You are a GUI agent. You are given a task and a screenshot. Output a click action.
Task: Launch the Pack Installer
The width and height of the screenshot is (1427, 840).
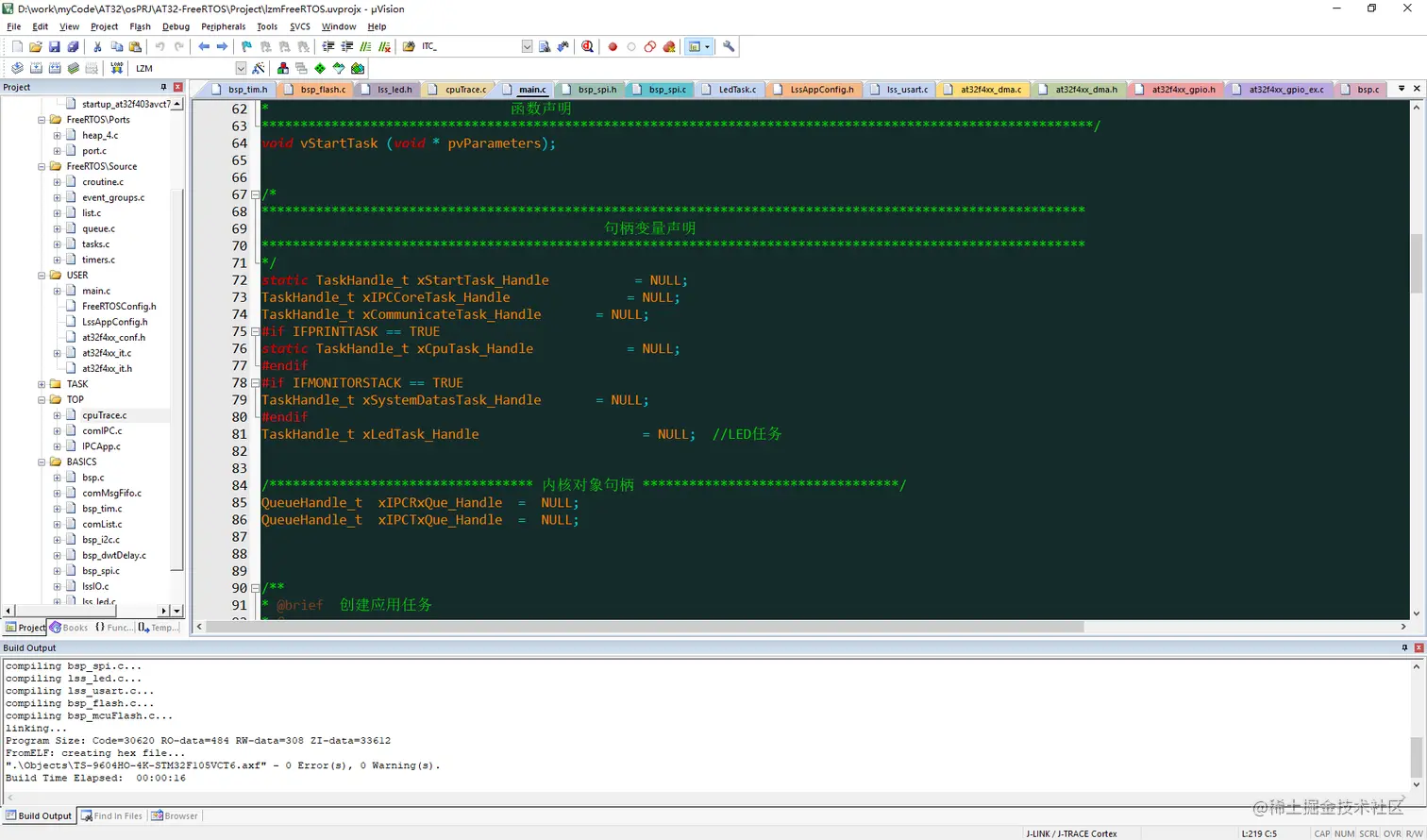358,68
